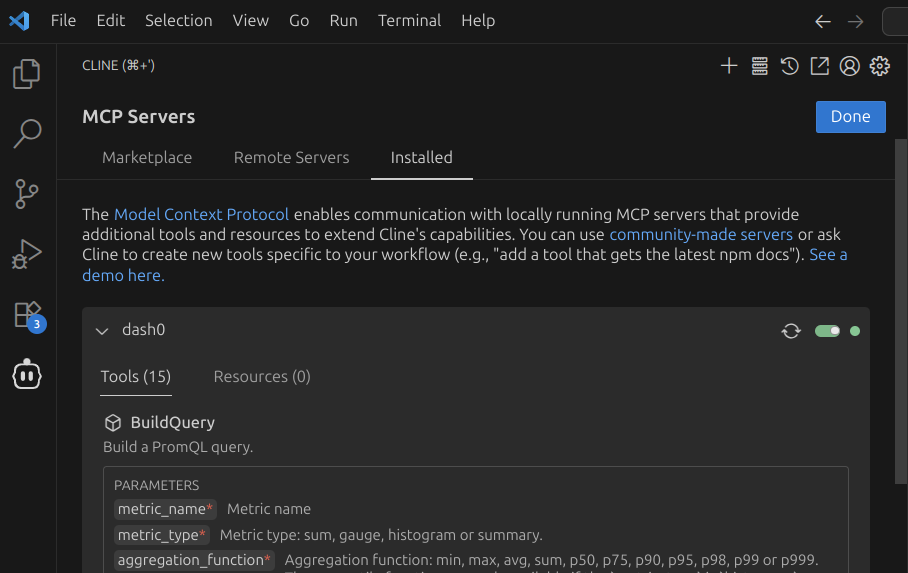Open the Run and Debug view

click(x=27, y=254)
